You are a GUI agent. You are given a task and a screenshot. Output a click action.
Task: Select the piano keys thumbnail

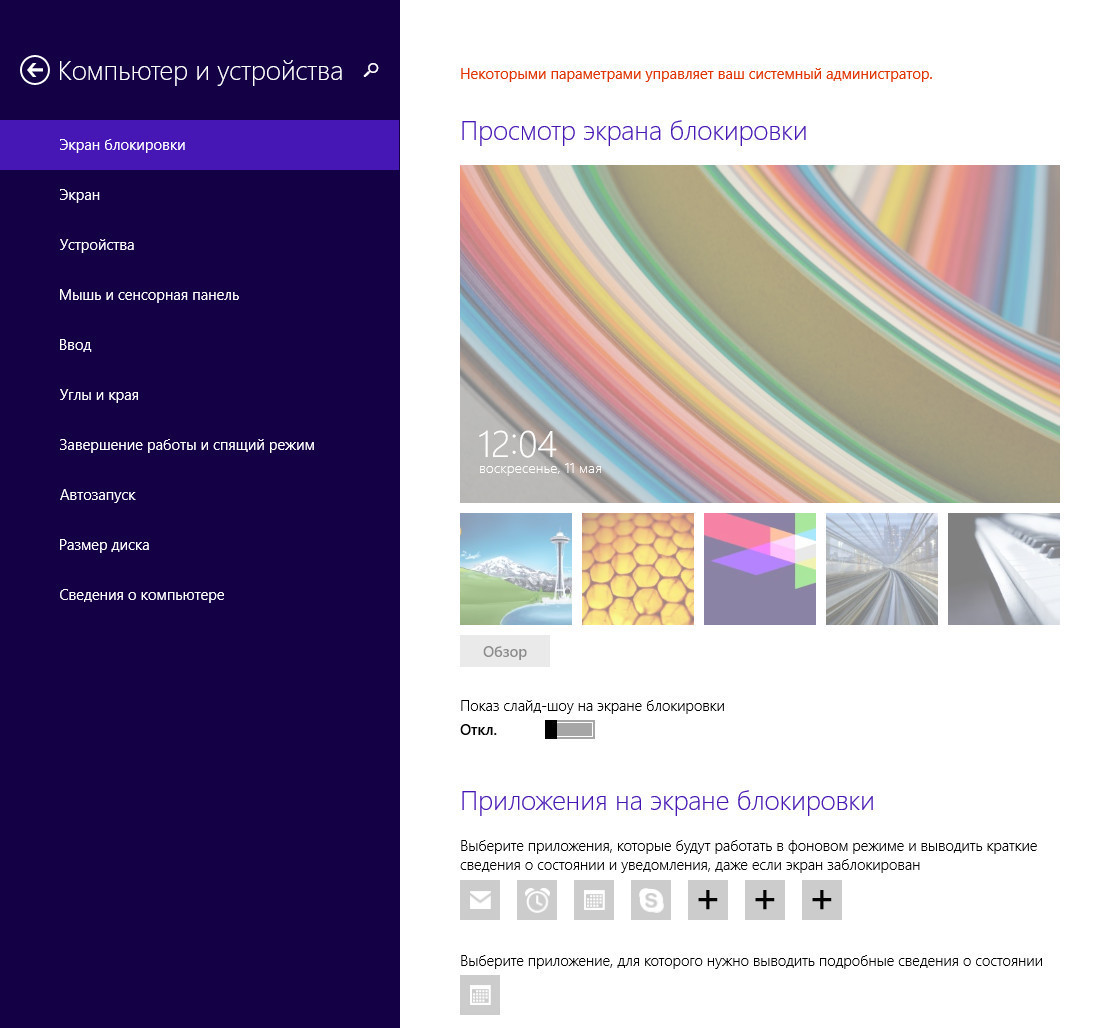click(x=1004, y=569)
